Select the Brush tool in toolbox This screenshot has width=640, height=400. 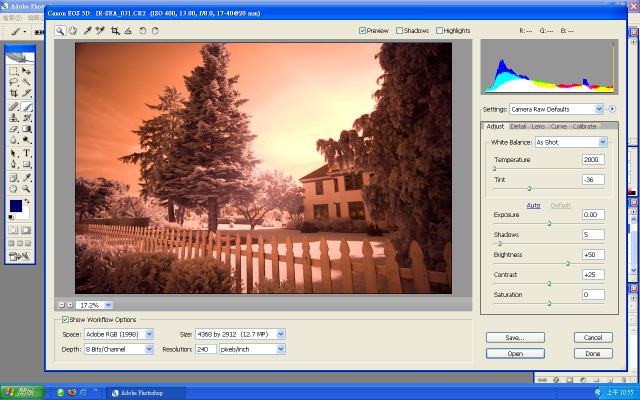(x=26, y=107)
